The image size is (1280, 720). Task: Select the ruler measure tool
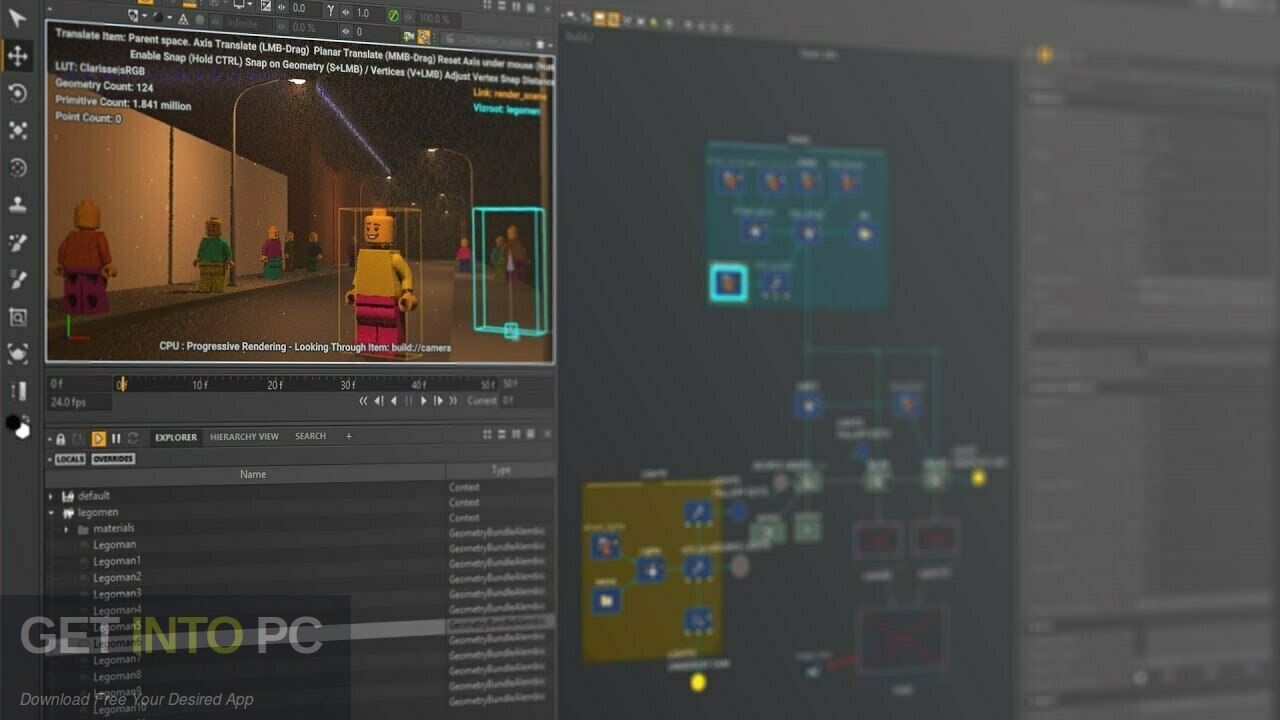(17, 390)
